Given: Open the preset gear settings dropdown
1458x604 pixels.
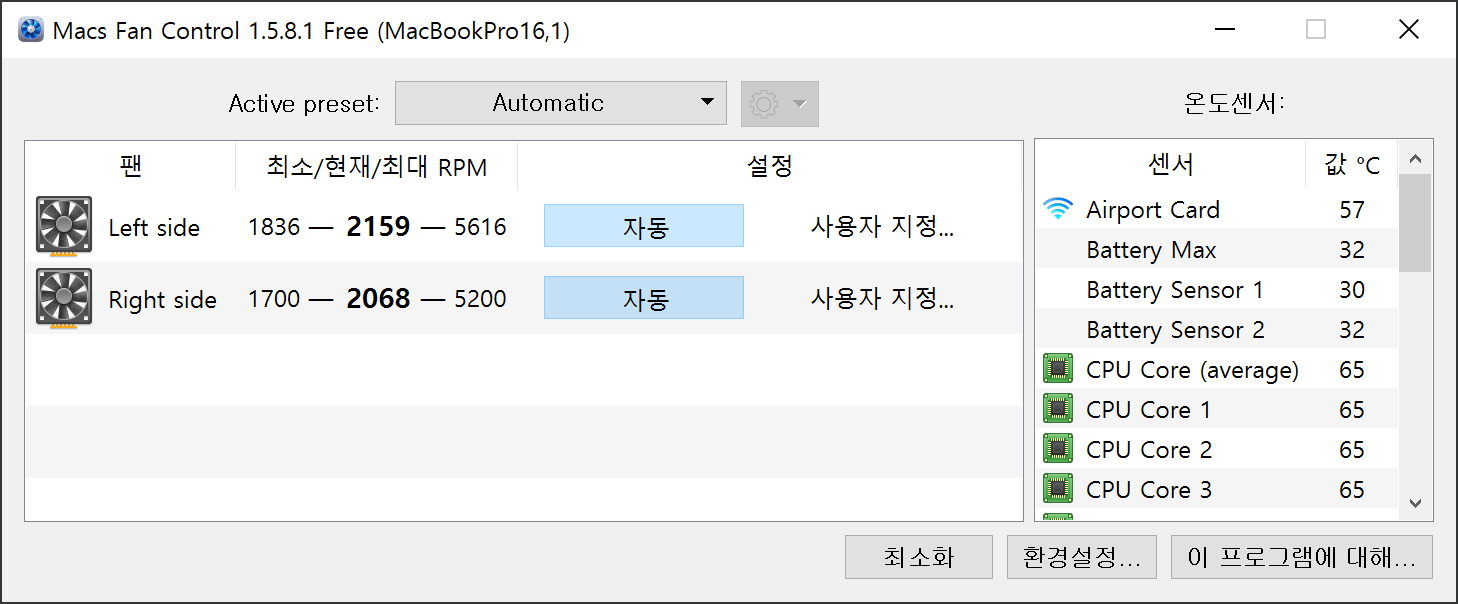Looking at the screenshot, I should pos(780,104).
